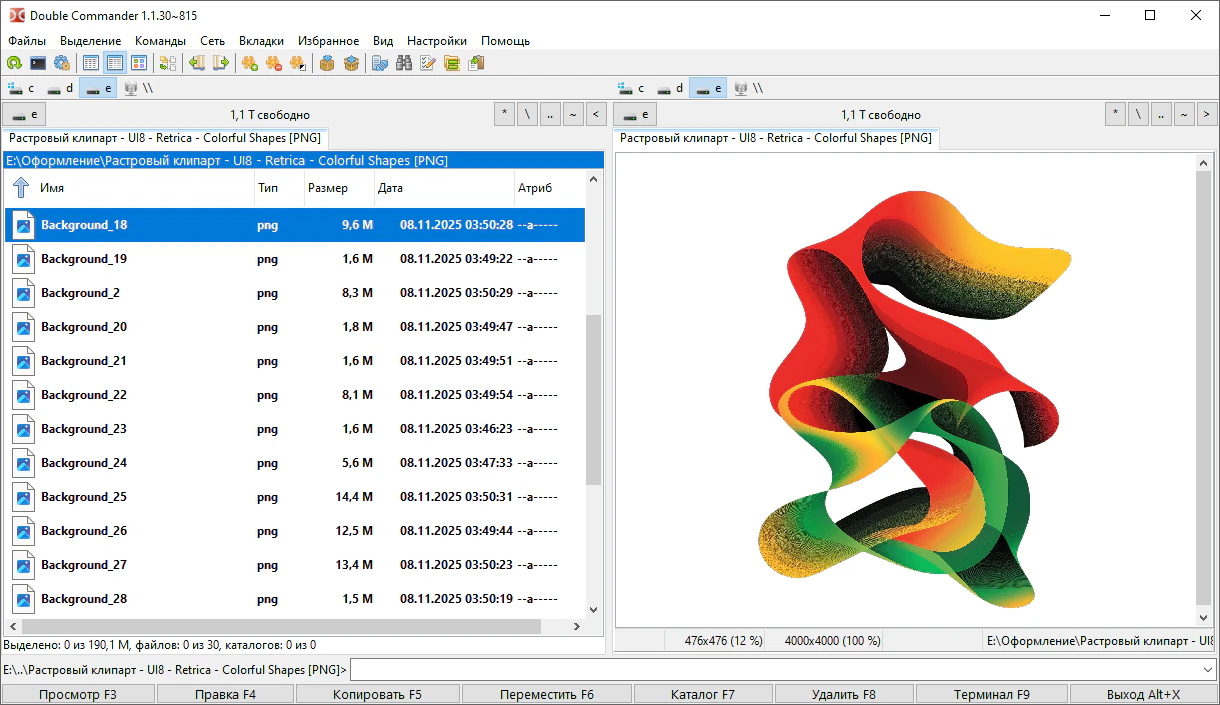Click the multi-rename tool icon with pencil

click(428, 63)
